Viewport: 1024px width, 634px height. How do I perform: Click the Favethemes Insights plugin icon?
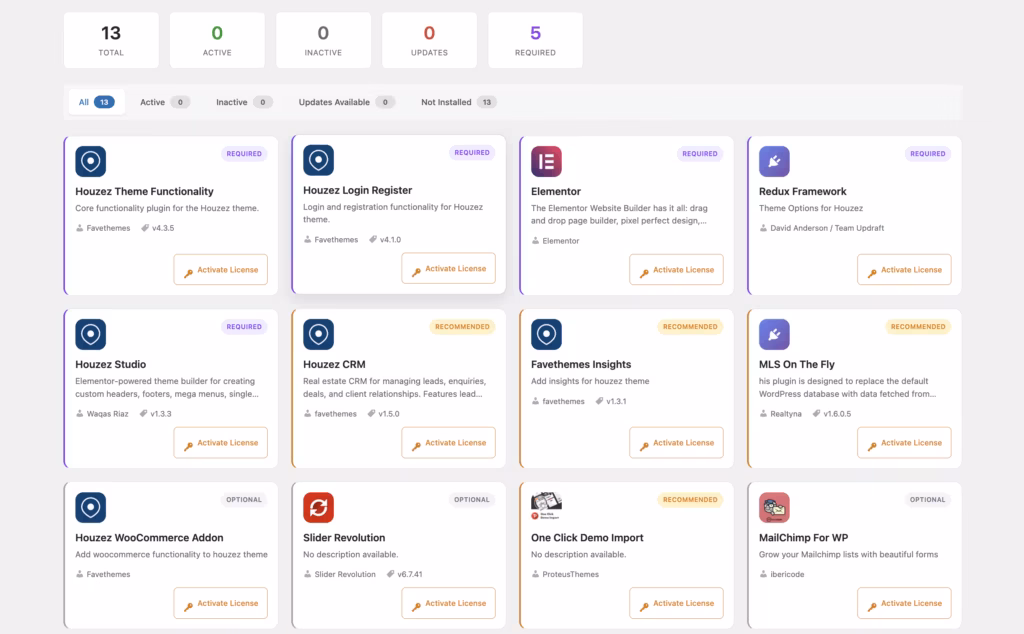pyautogui.click(x=547, y=334)
